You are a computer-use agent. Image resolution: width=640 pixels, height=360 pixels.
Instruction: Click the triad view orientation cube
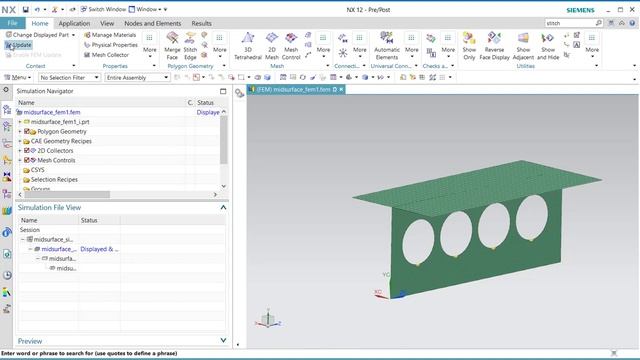(268, 319)
